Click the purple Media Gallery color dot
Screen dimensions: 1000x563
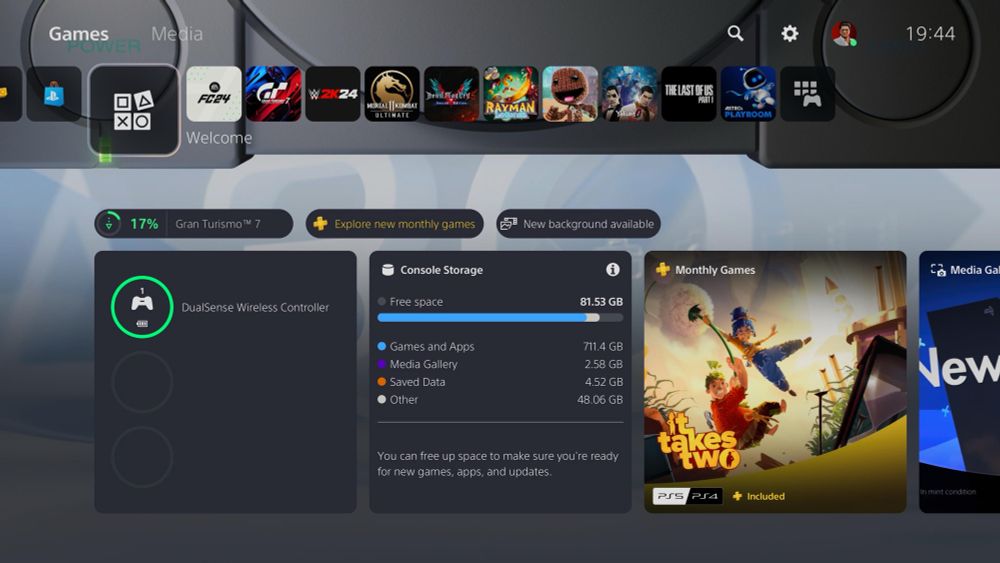[x=381, y=364]
